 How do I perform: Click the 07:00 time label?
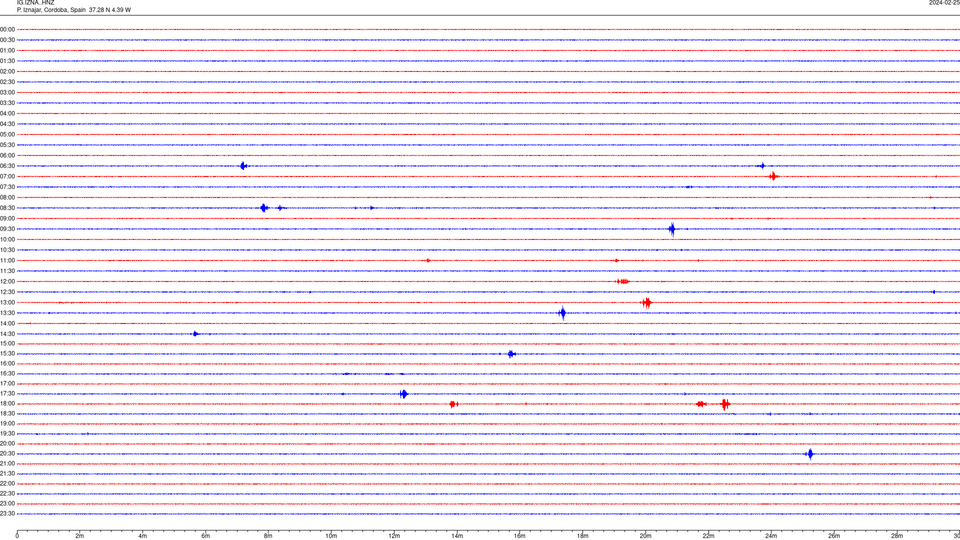7,176
